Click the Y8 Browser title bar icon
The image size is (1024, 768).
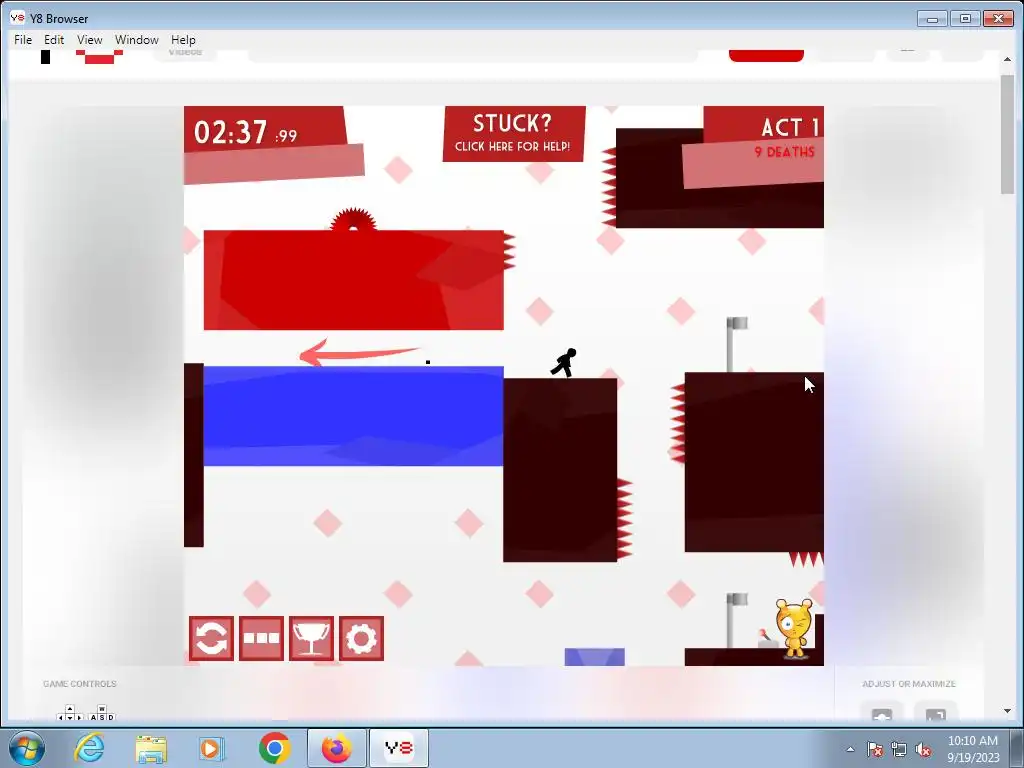tap(17, 18)
